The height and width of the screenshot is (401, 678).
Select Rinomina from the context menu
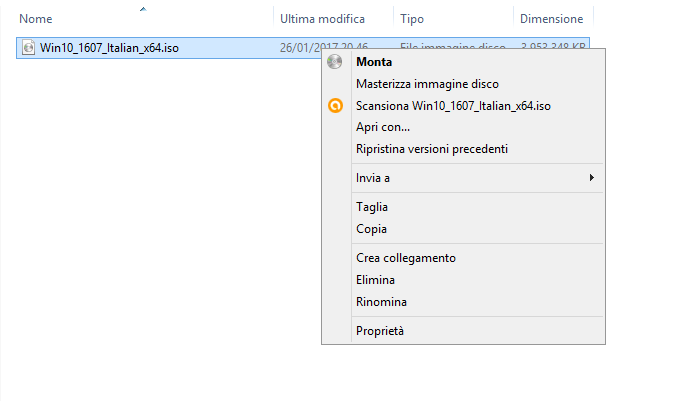(x=381, y=302)
